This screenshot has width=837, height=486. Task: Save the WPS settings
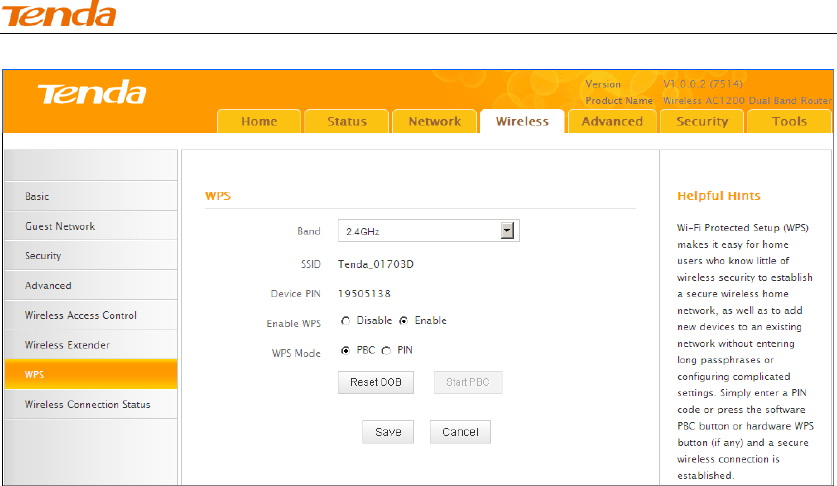coord(388,432)
